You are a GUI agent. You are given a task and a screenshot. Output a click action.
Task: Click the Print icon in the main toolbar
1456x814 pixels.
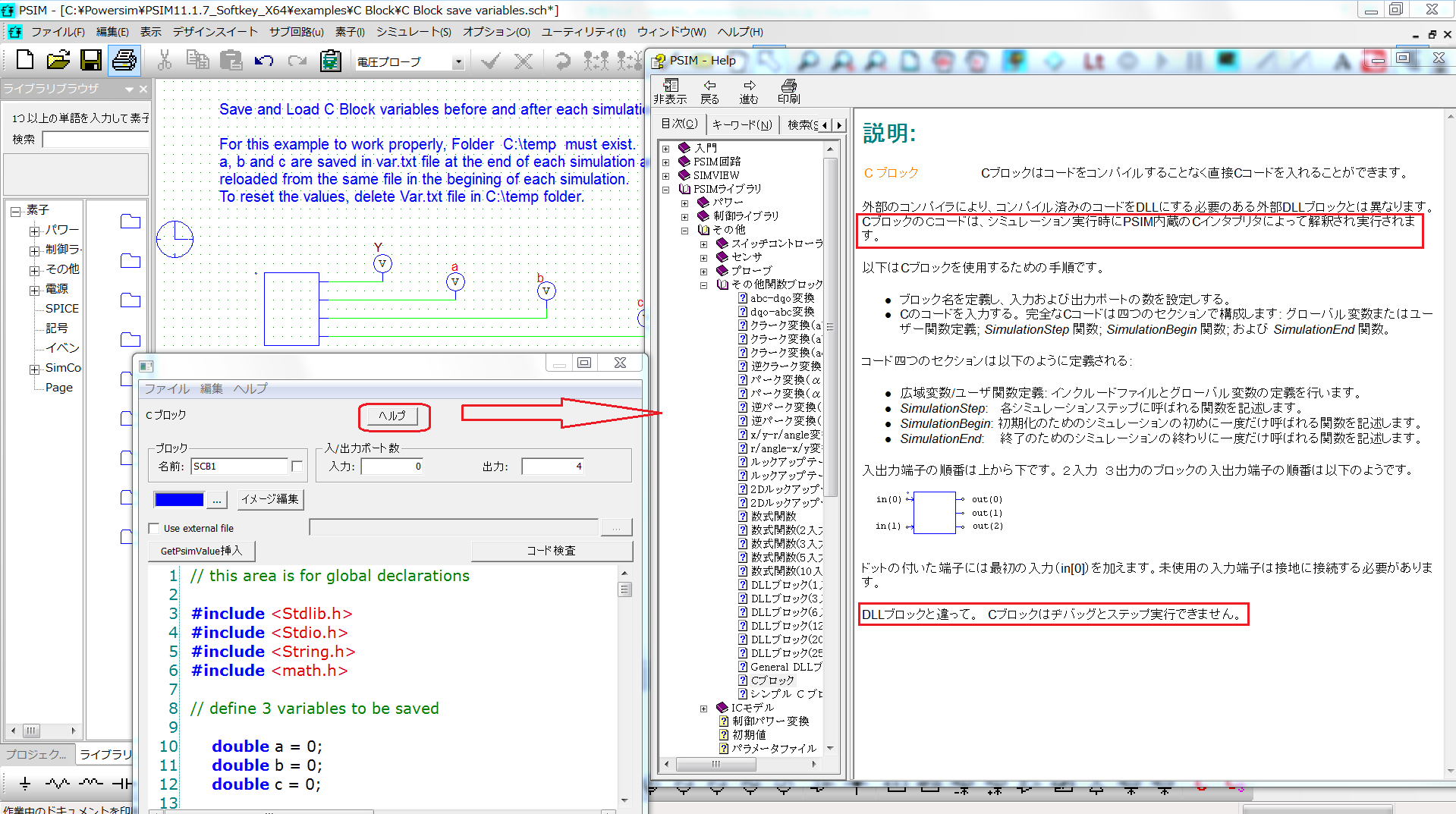124,61
